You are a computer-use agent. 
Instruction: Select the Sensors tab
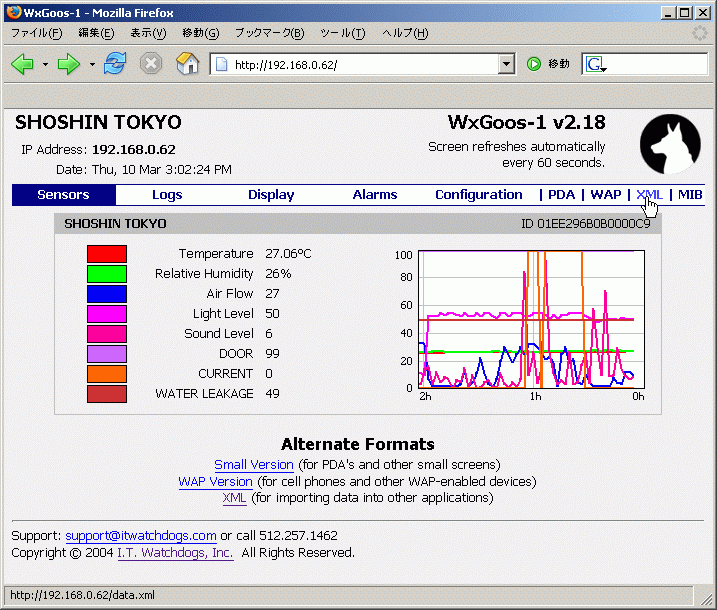pyautogui.click(x=64, y=195)
